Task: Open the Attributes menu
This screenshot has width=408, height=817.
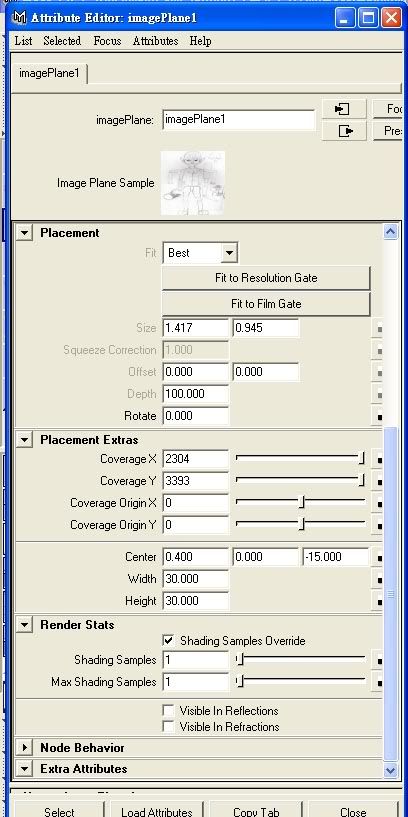Action: click(155, 41)
